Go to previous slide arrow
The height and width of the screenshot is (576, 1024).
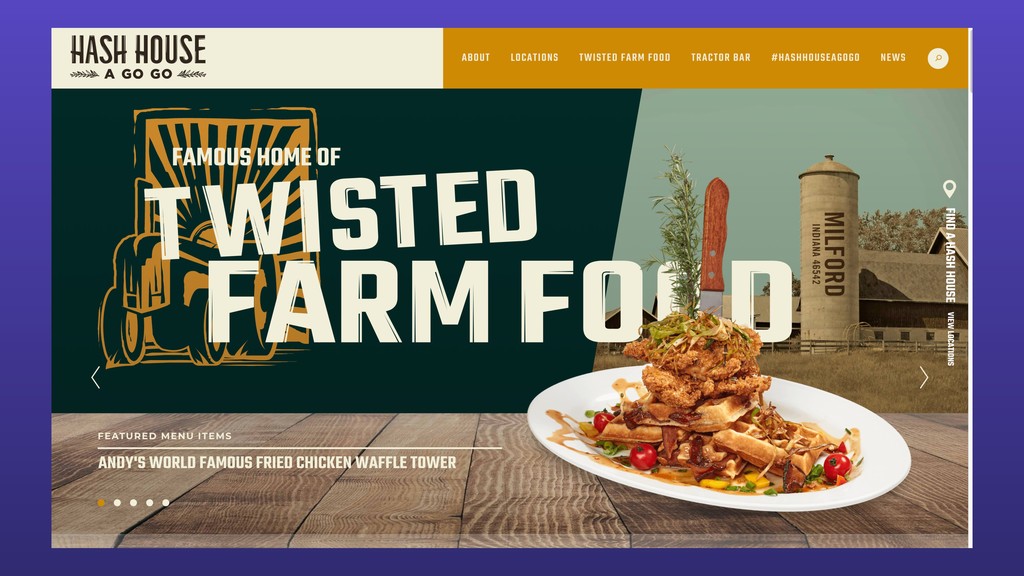96,377
